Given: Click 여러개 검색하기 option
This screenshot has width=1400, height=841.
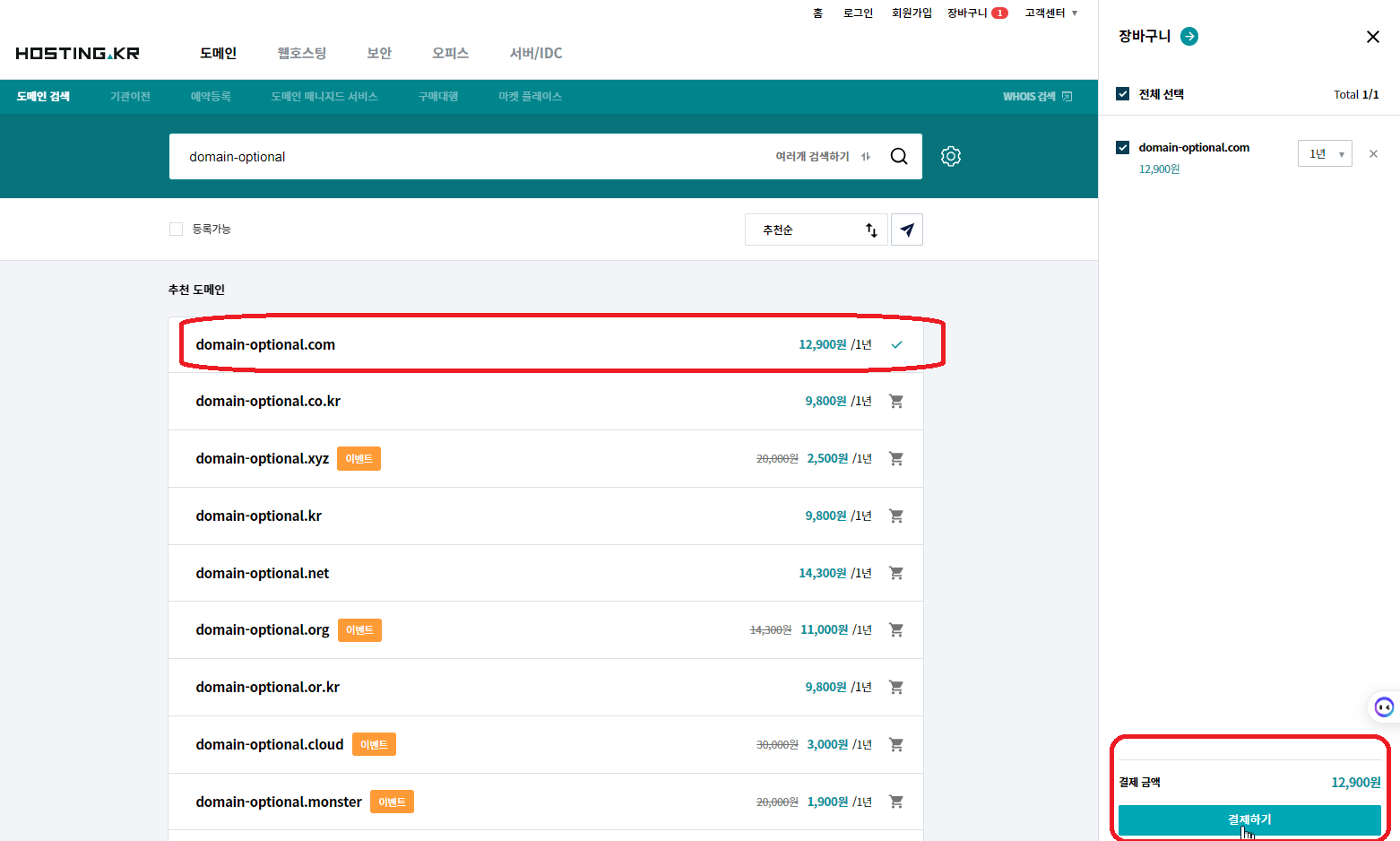Looking at the screenshot, I should tap(812, 156).
